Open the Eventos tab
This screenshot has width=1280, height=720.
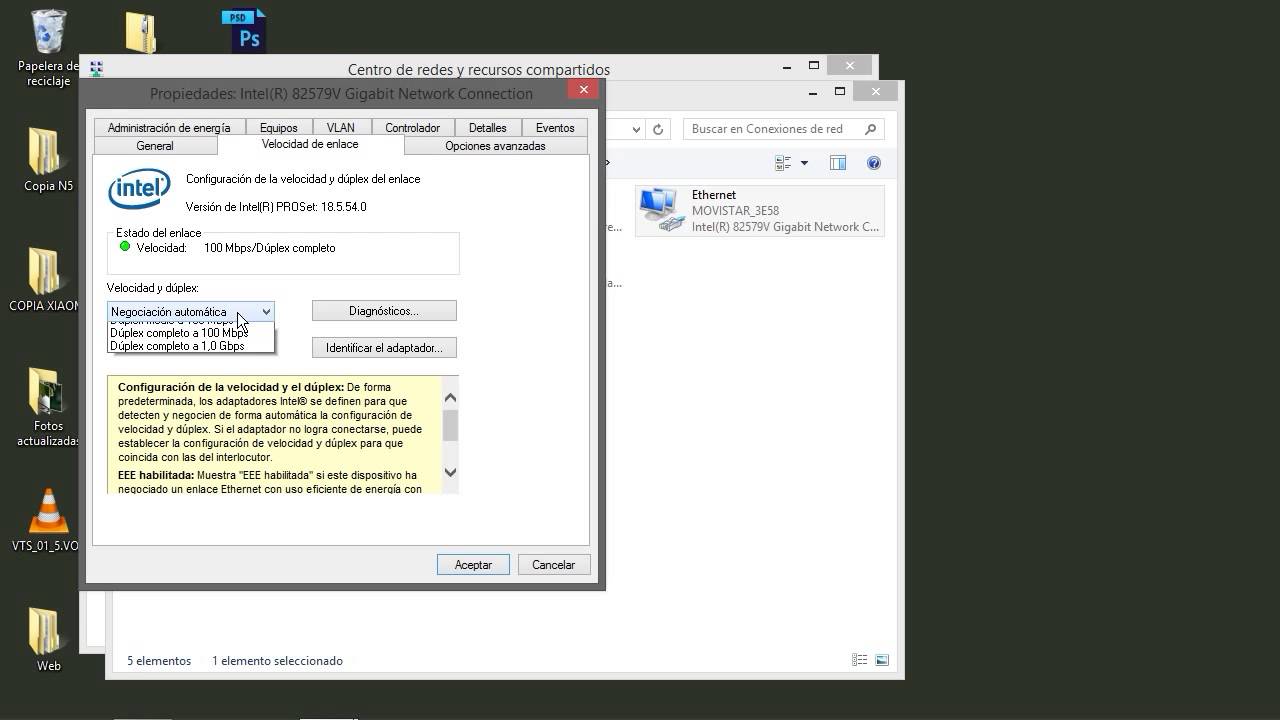pos(555,128)
